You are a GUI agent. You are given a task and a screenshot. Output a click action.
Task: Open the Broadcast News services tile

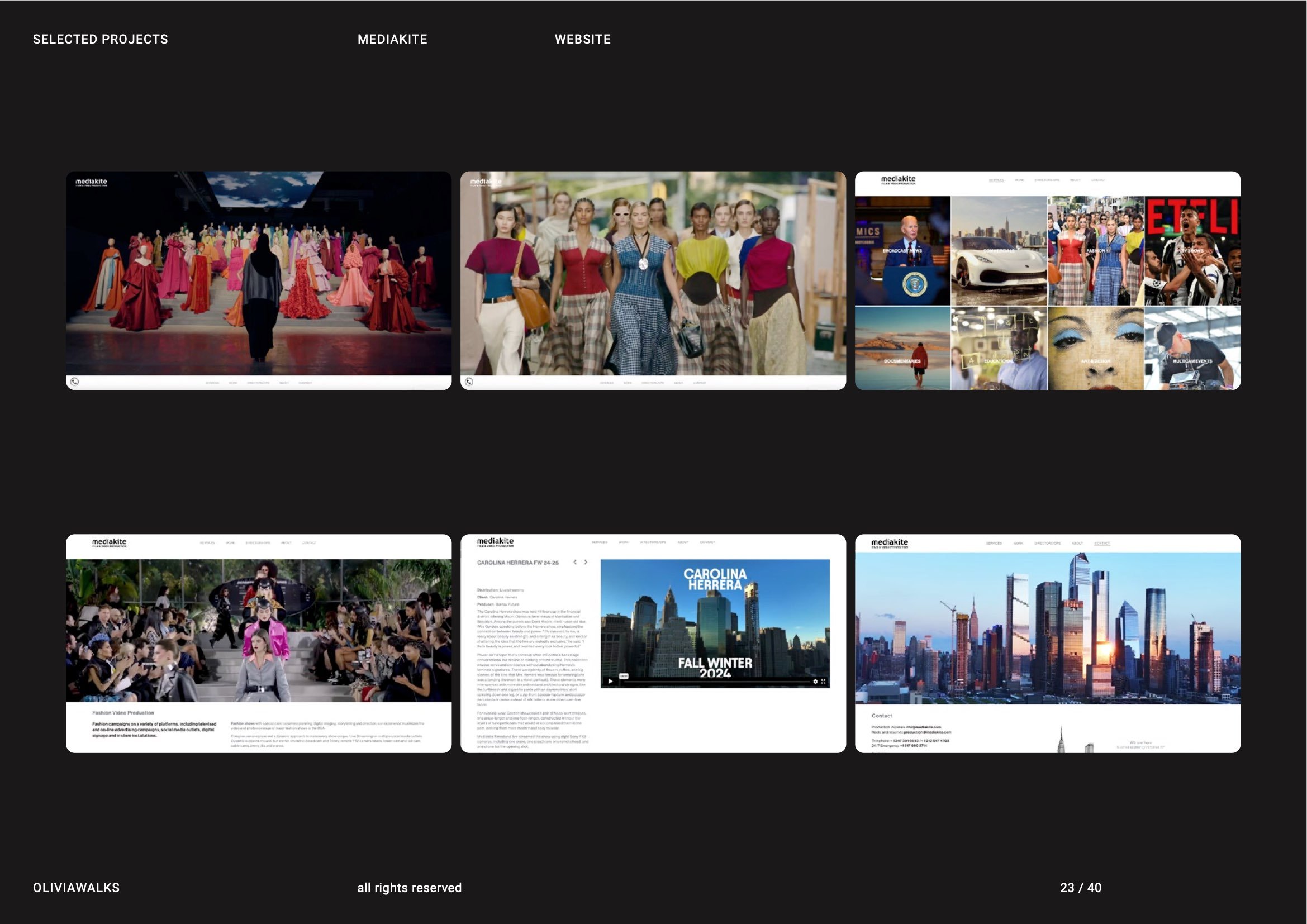pyautogui.click(x=902, y=251)
